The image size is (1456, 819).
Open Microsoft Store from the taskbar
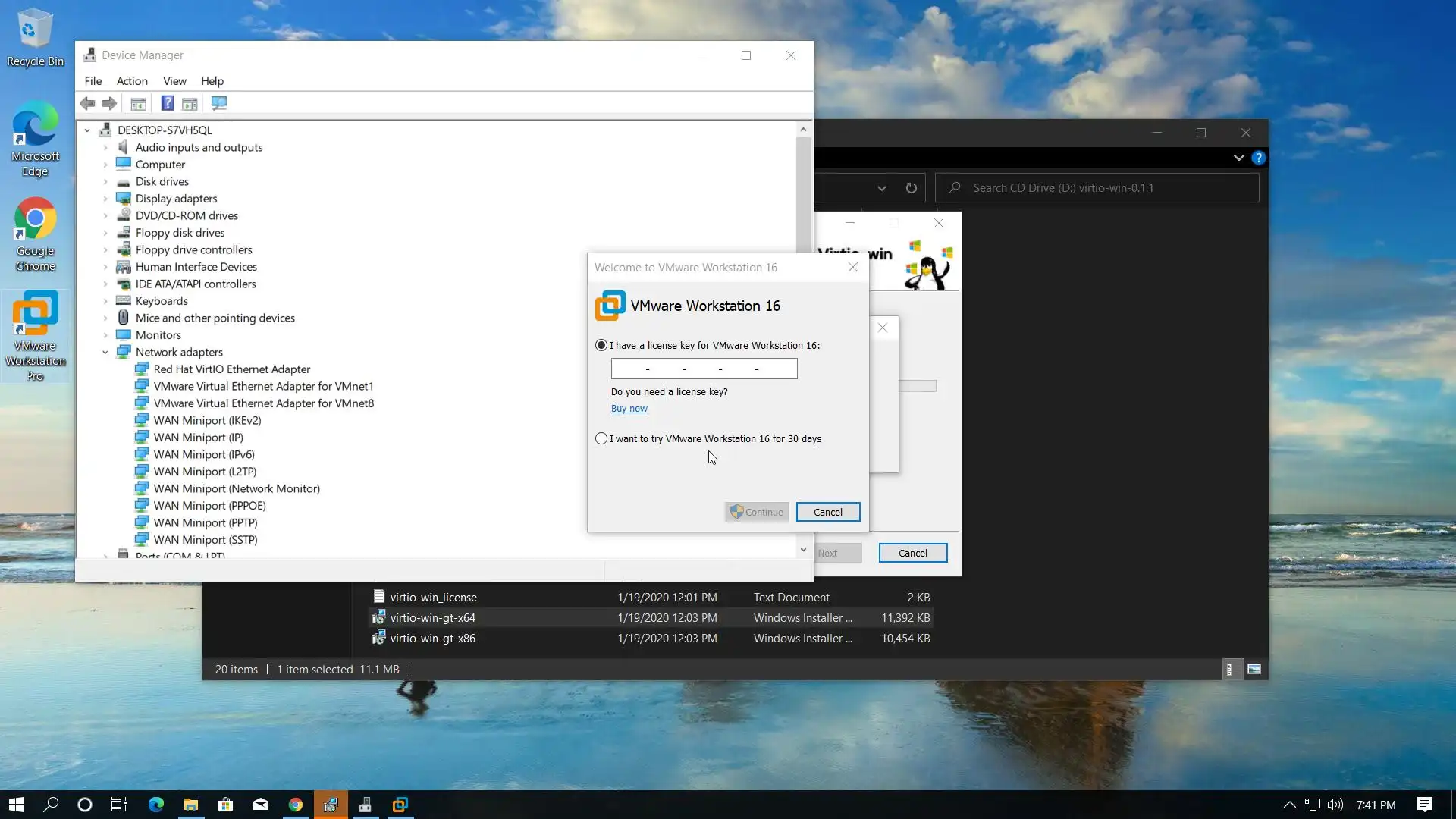pos(225,805)
